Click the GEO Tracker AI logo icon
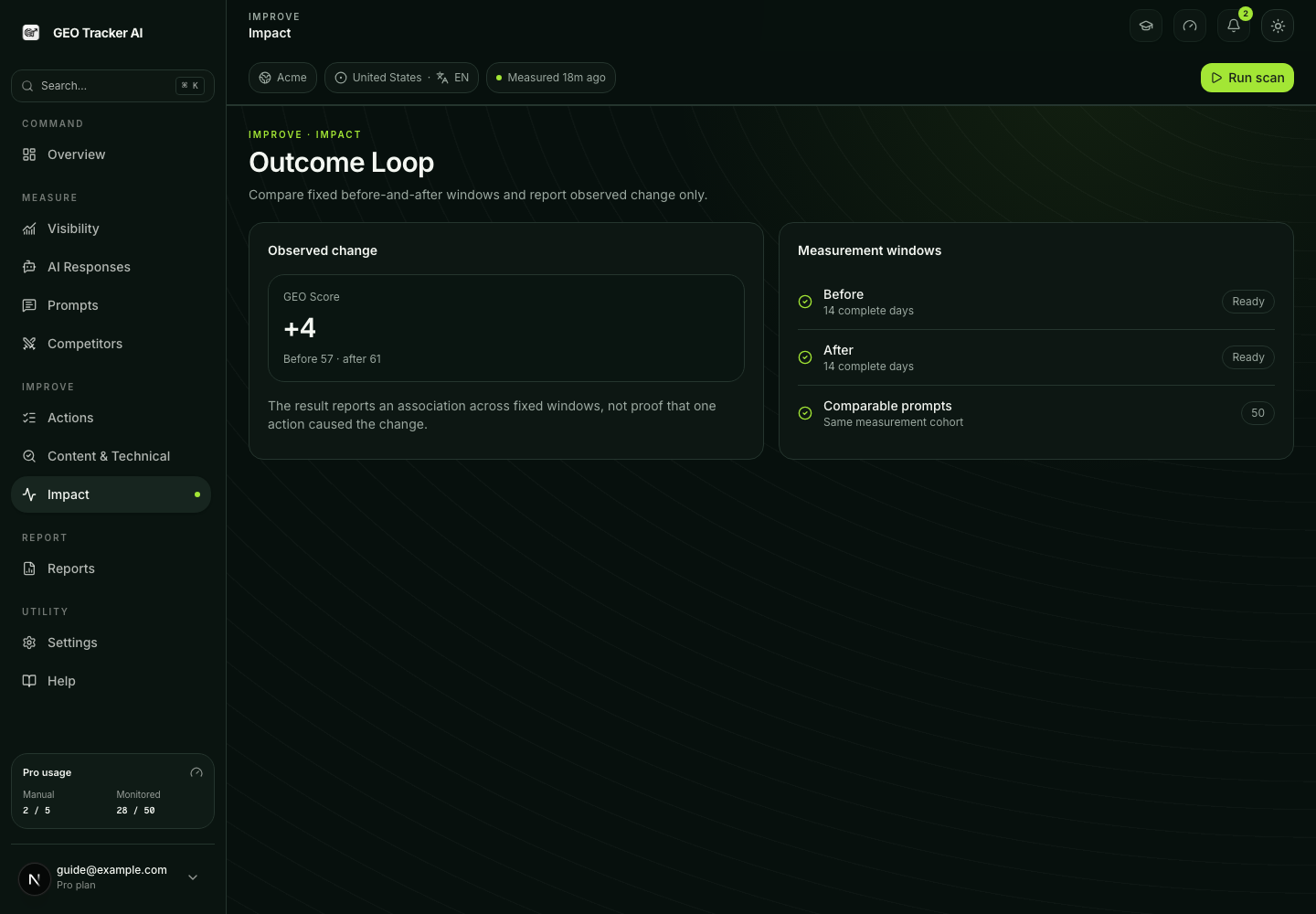 tap(31, 33)
